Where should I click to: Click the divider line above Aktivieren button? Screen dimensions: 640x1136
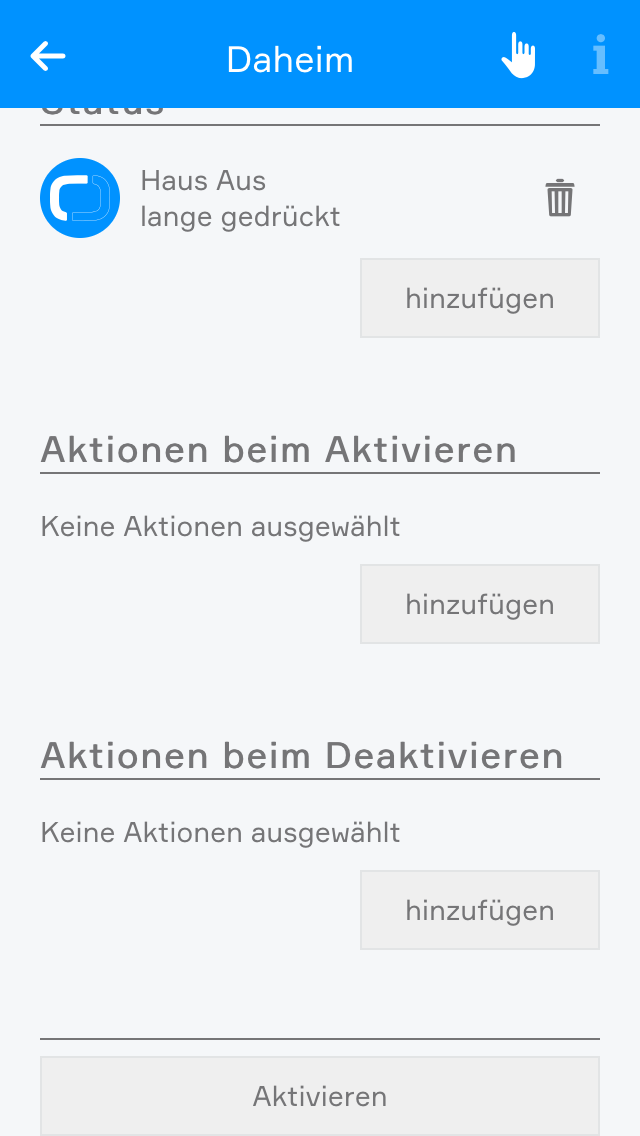[320, 1039]
